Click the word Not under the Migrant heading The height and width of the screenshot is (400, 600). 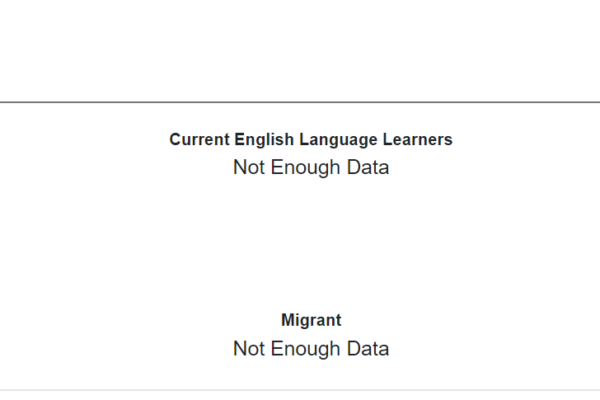249,349
